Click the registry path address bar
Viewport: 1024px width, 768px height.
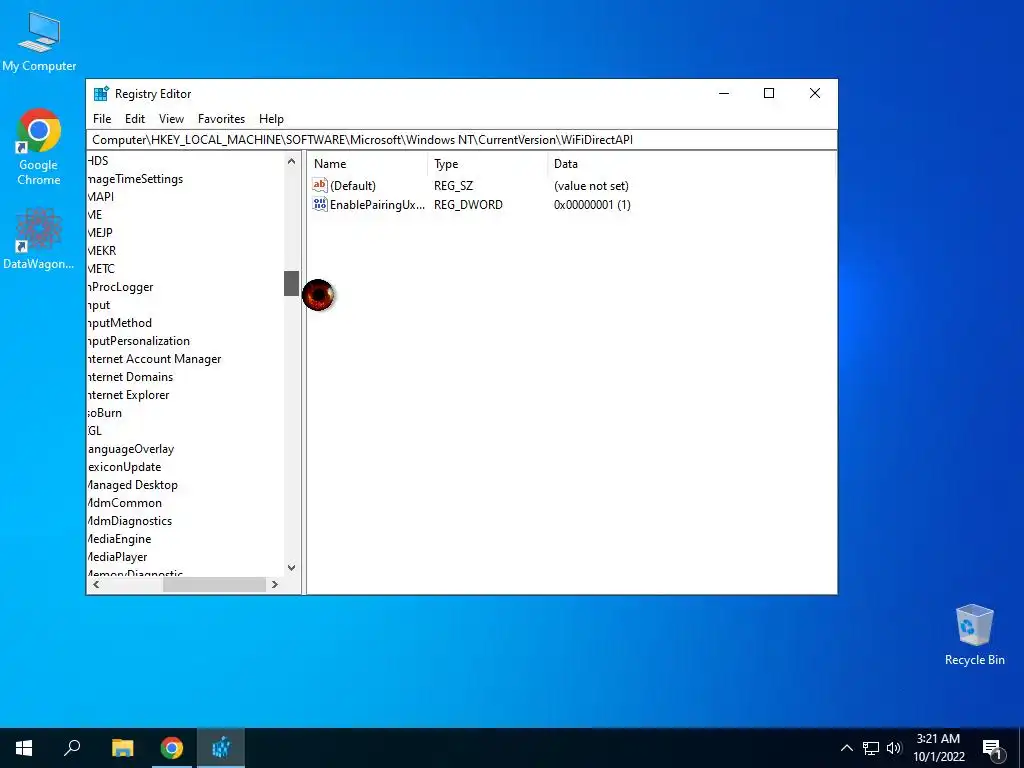tap(461, 140)
